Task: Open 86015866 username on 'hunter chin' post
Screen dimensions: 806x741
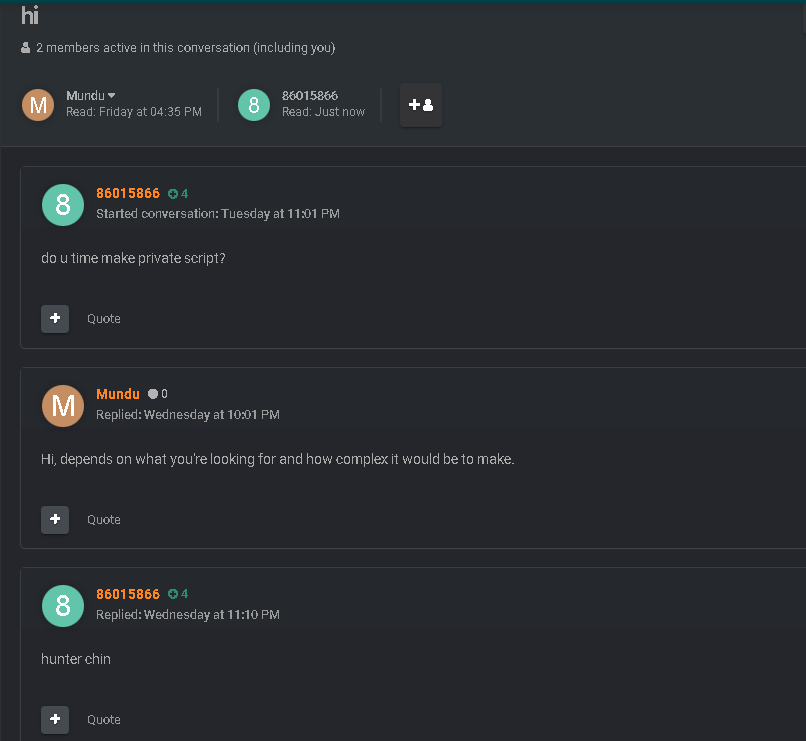Action: [128, 594]
